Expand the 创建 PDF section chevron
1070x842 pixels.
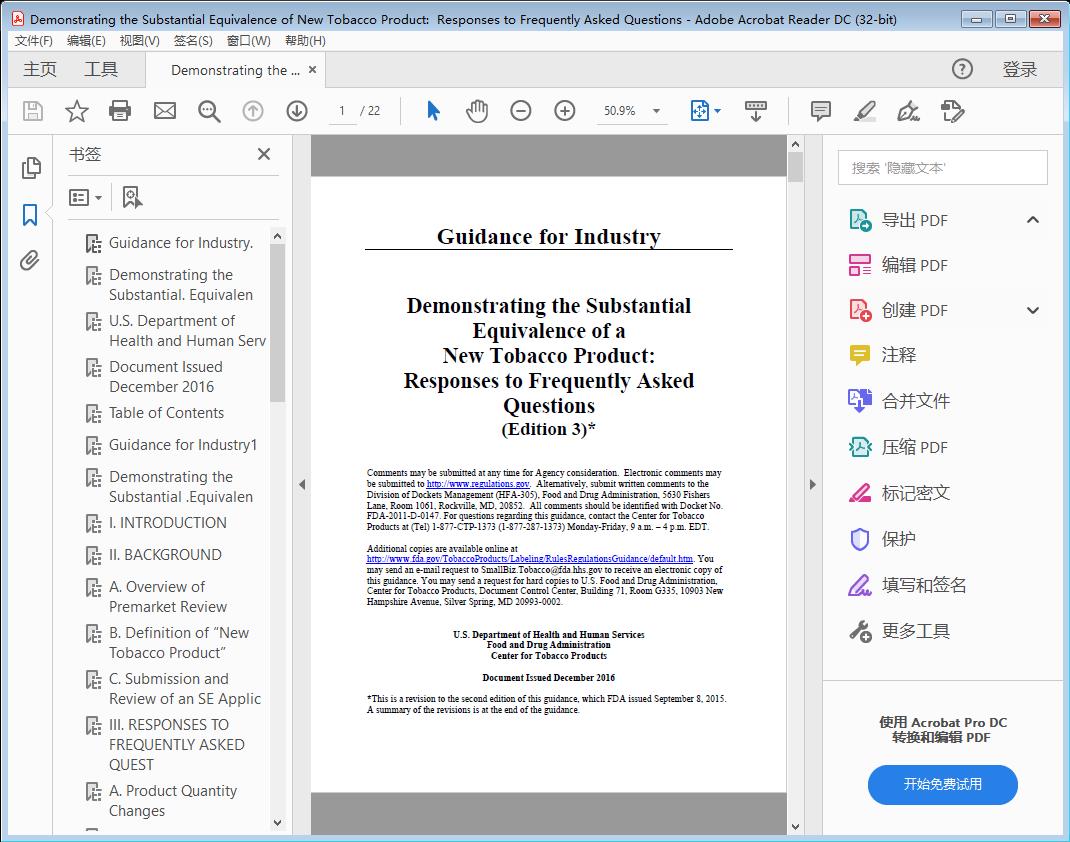click(x=1033, y=311)
